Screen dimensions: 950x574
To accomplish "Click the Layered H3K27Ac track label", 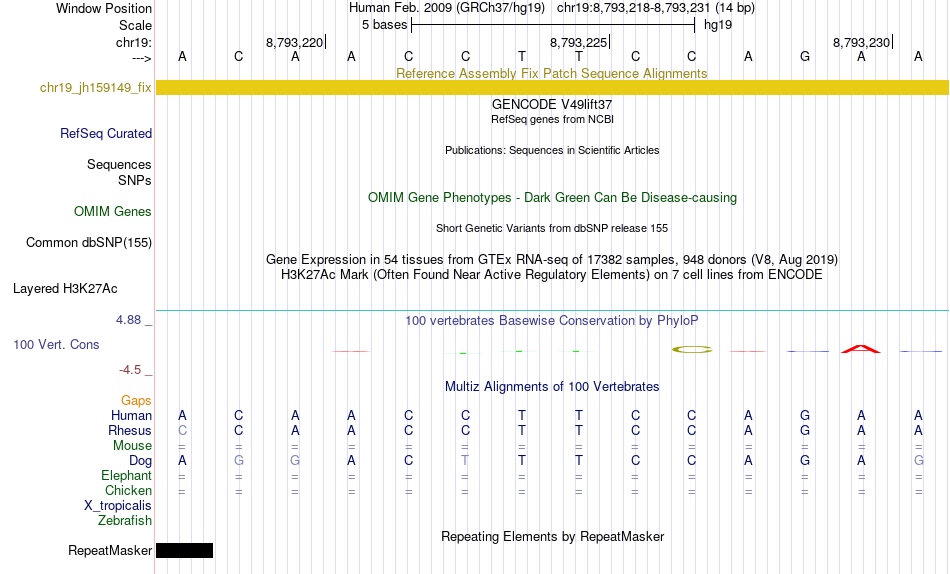I will pyautogui.click(x=65, y=289).
